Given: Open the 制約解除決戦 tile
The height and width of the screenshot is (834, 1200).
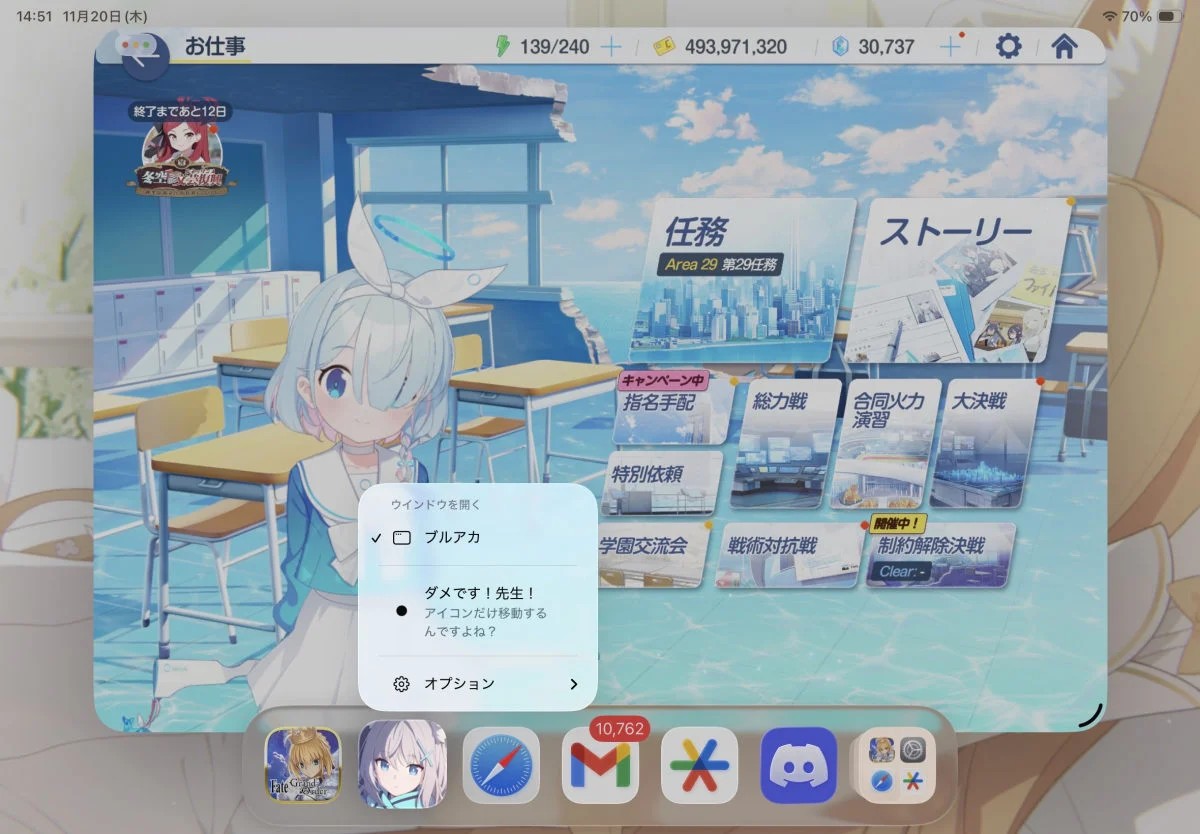Looking at the screenshot, I should coord(940,554).
